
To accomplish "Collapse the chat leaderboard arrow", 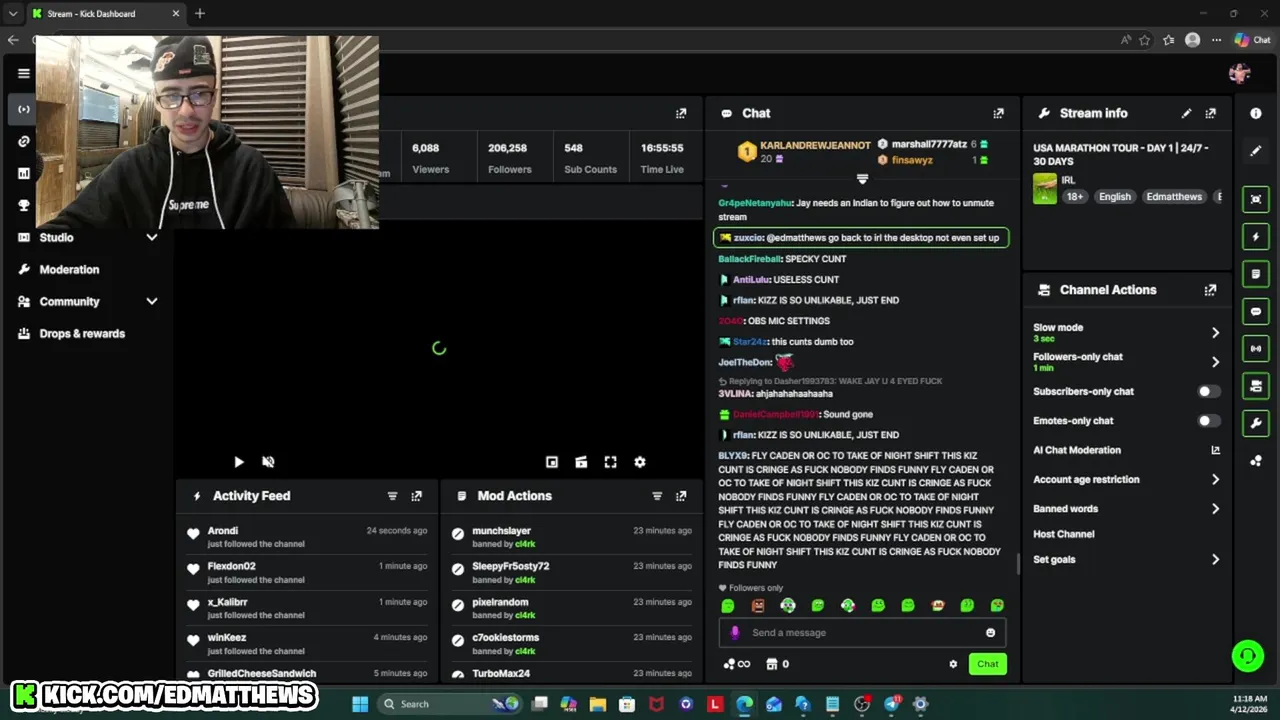I will click(862, 179).
